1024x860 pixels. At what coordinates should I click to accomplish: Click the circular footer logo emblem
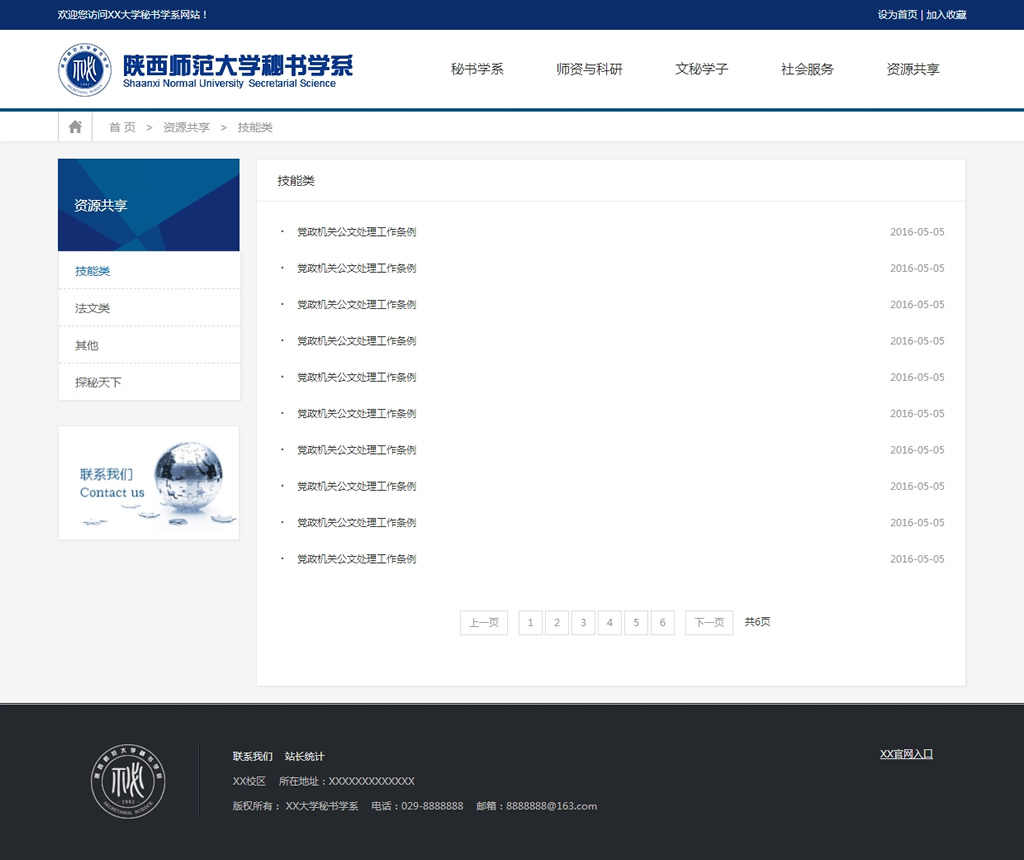pyautogui.click(x=129, y=781)
